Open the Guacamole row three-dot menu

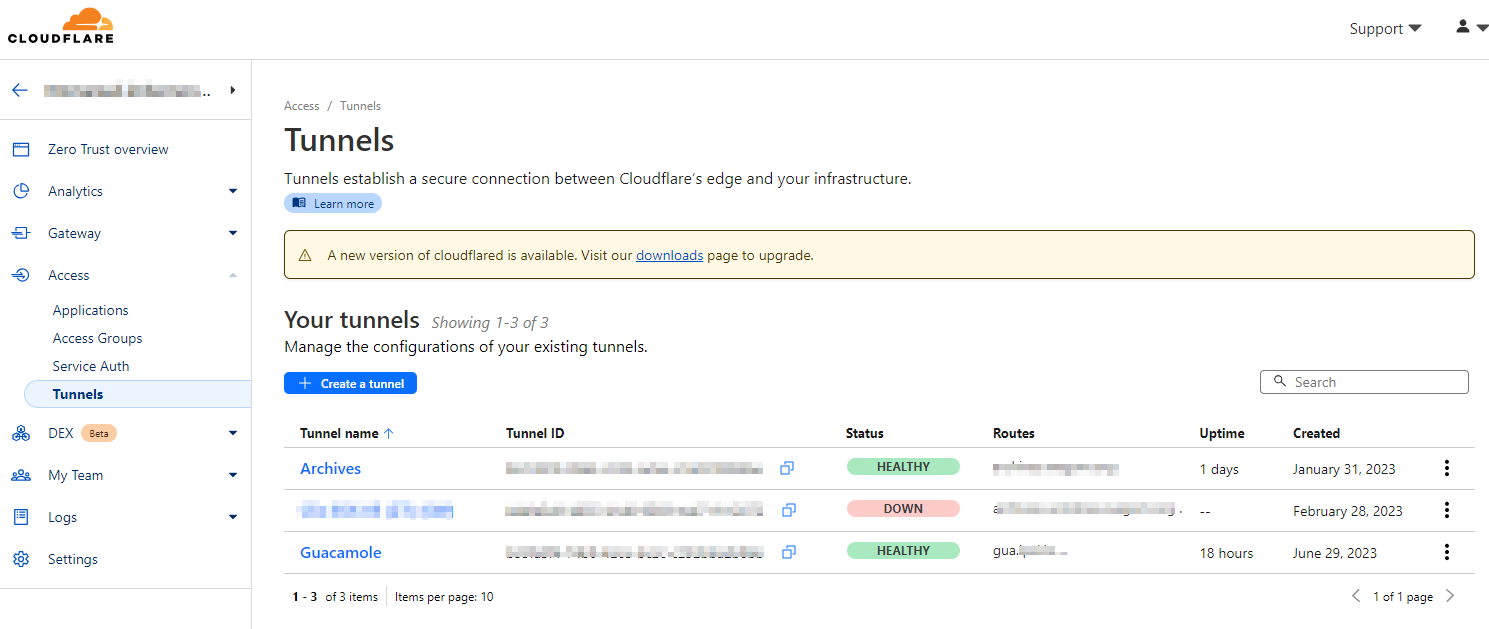coord(1446,552)
